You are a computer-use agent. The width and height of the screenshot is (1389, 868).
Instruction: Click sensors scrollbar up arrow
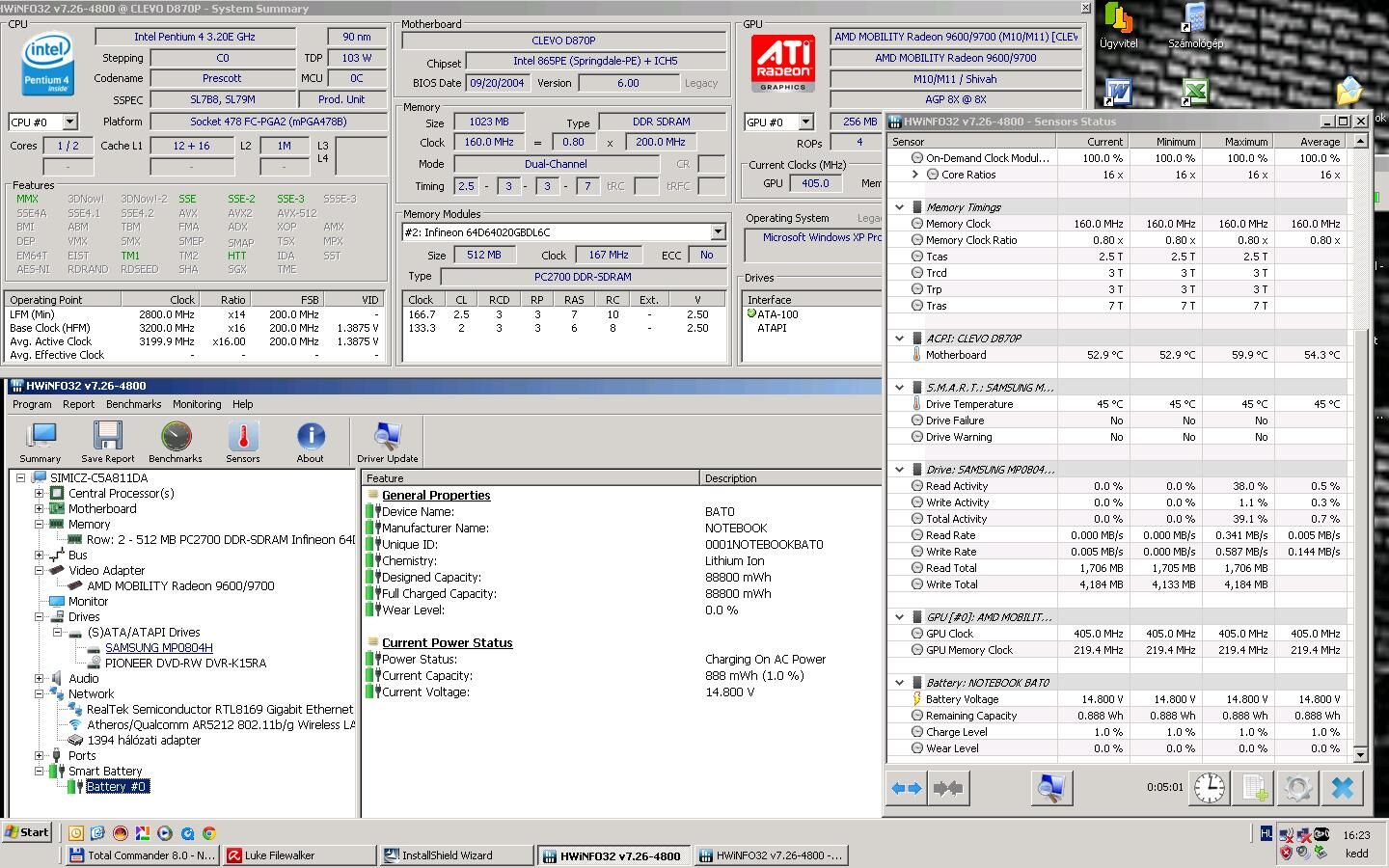(1361, 141)
